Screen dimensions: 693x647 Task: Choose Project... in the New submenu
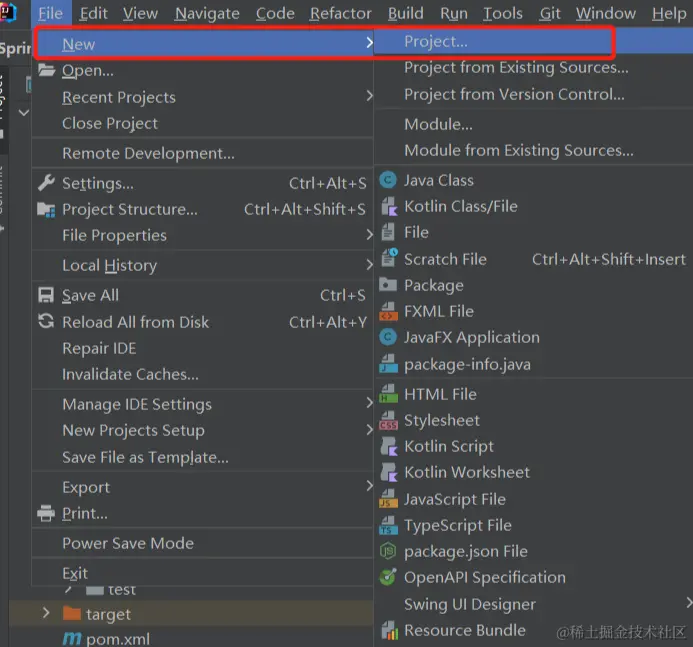[533, 41]
